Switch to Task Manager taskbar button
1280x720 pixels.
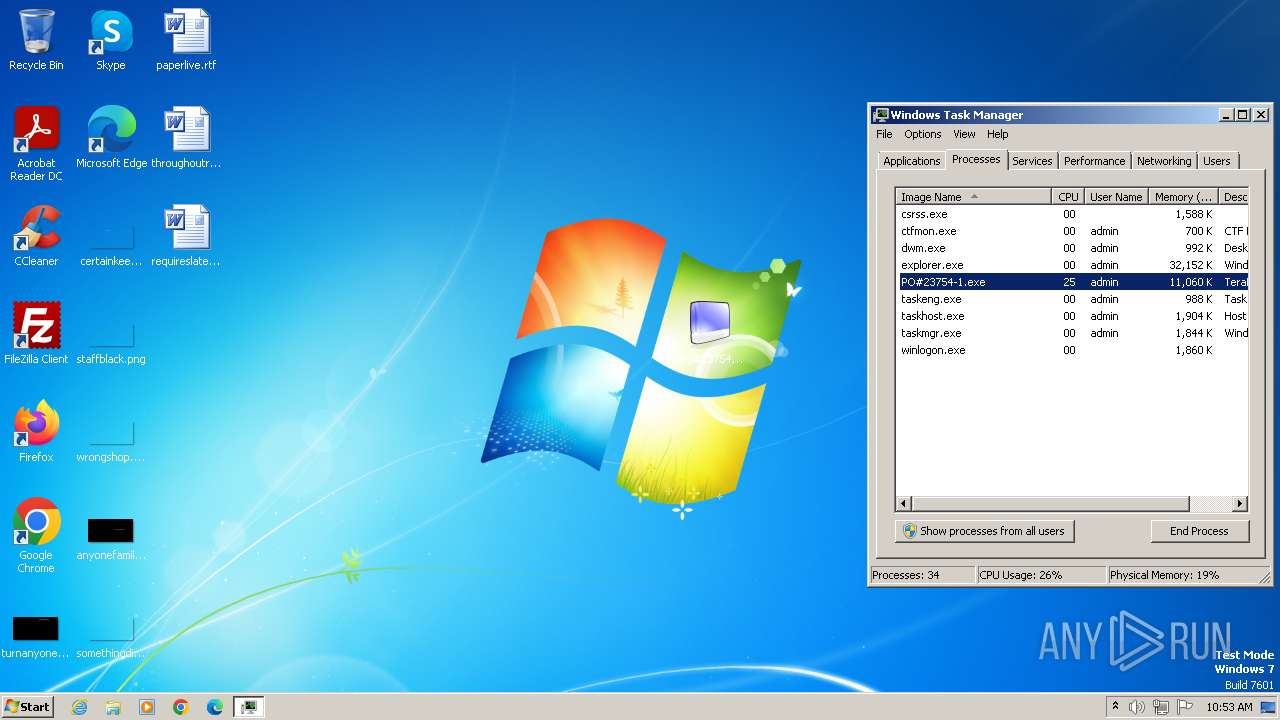click(x=248, y=707)
